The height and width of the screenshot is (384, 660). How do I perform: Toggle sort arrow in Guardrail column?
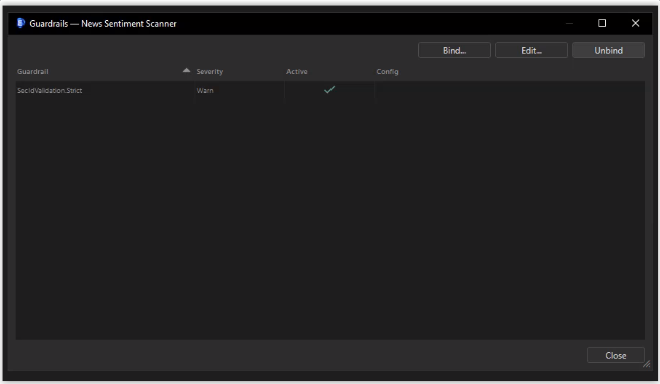[x=186, y=70]
